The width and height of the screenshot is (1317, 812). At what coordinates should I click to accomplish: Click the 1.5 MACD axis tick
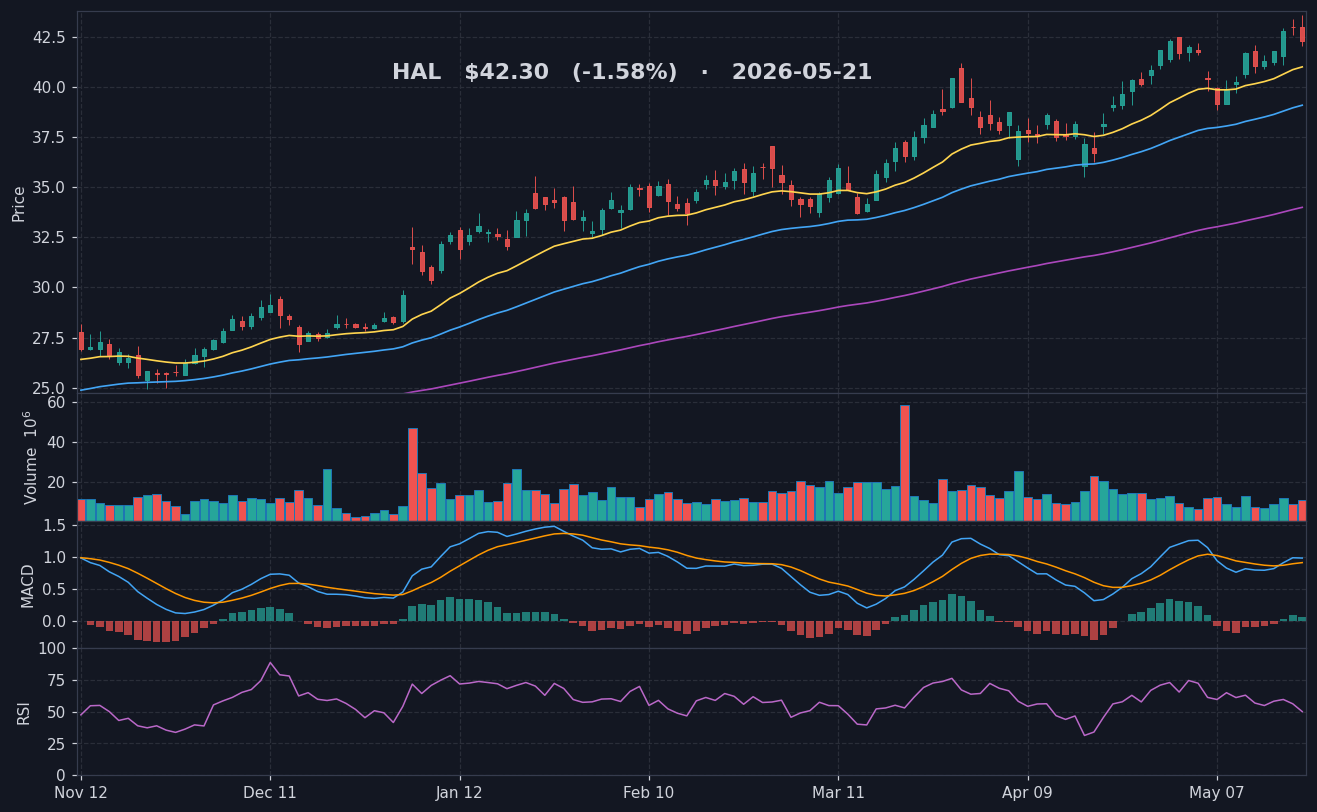click(x=55, y=525)
